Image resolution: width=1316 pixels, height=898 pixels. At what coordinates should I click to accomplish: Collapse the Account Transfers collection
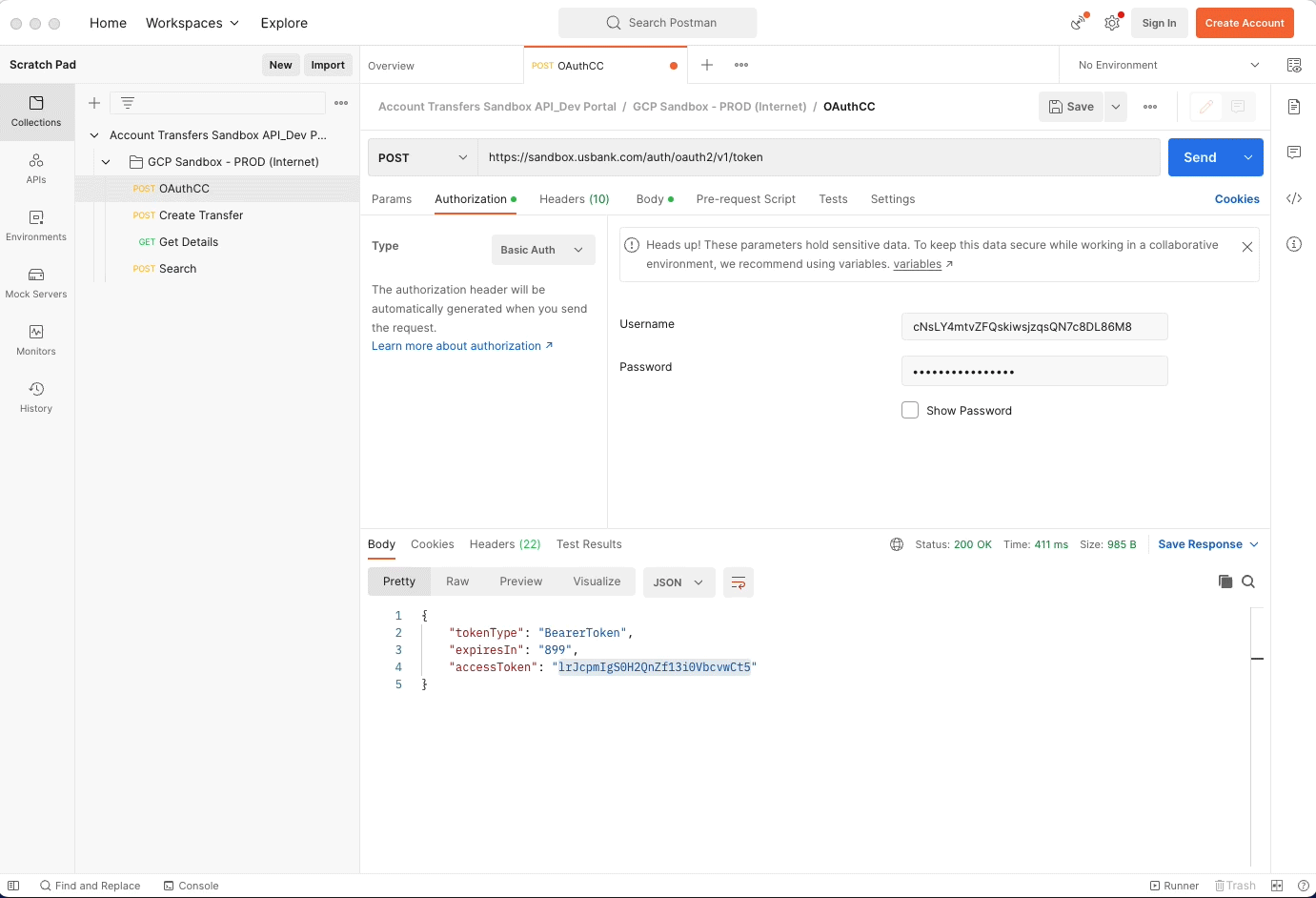(94, 135)
